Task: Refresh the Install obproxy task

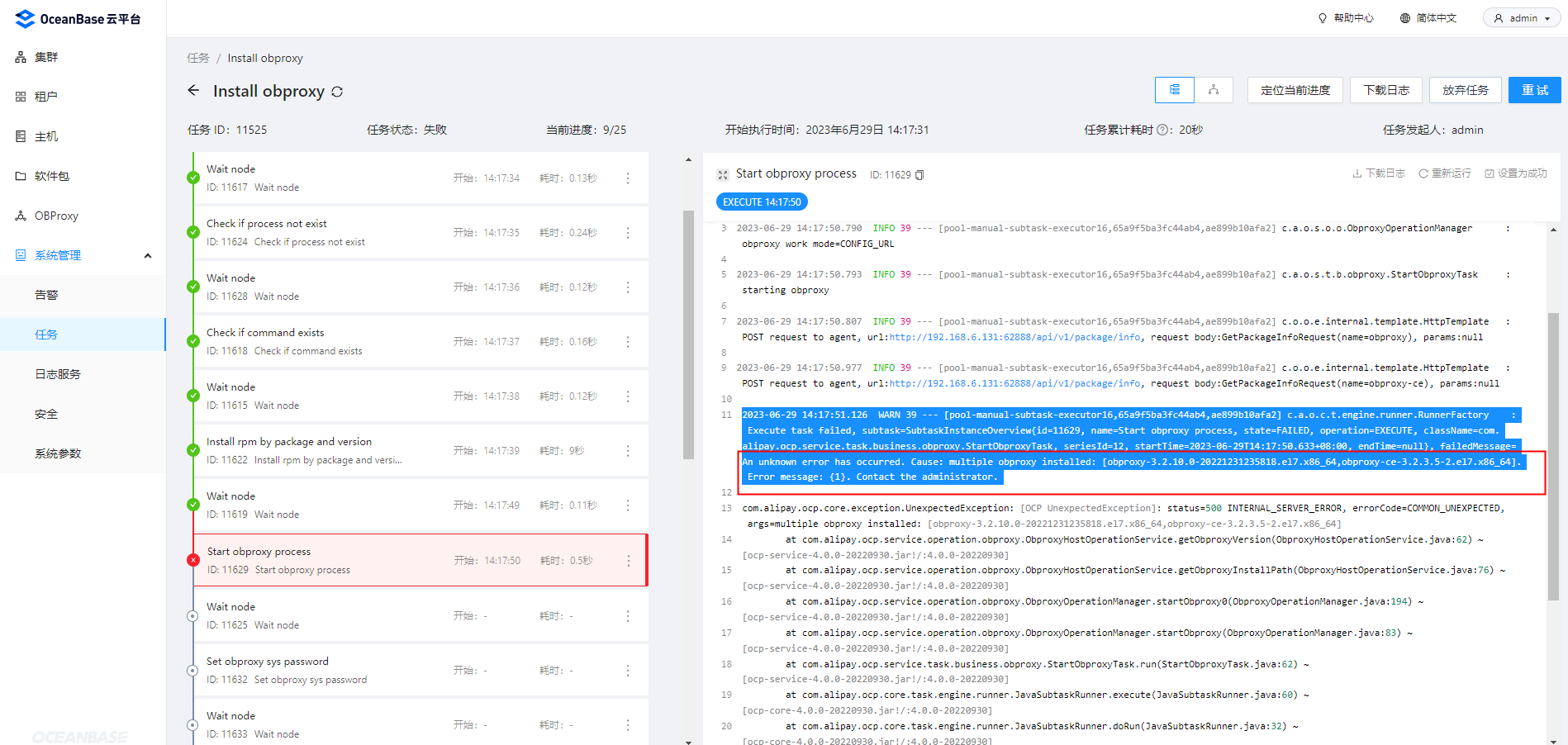Action: point(337,92)
